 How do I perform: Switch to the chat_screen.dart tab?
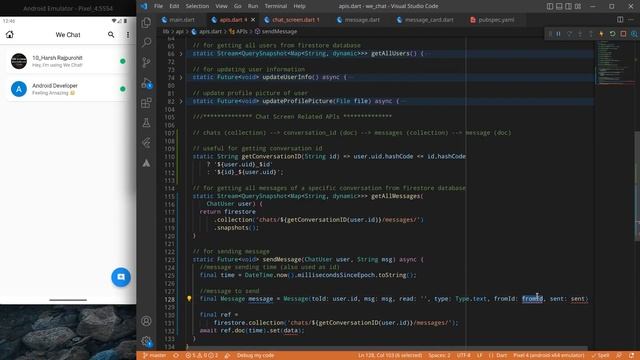[292, 20]
